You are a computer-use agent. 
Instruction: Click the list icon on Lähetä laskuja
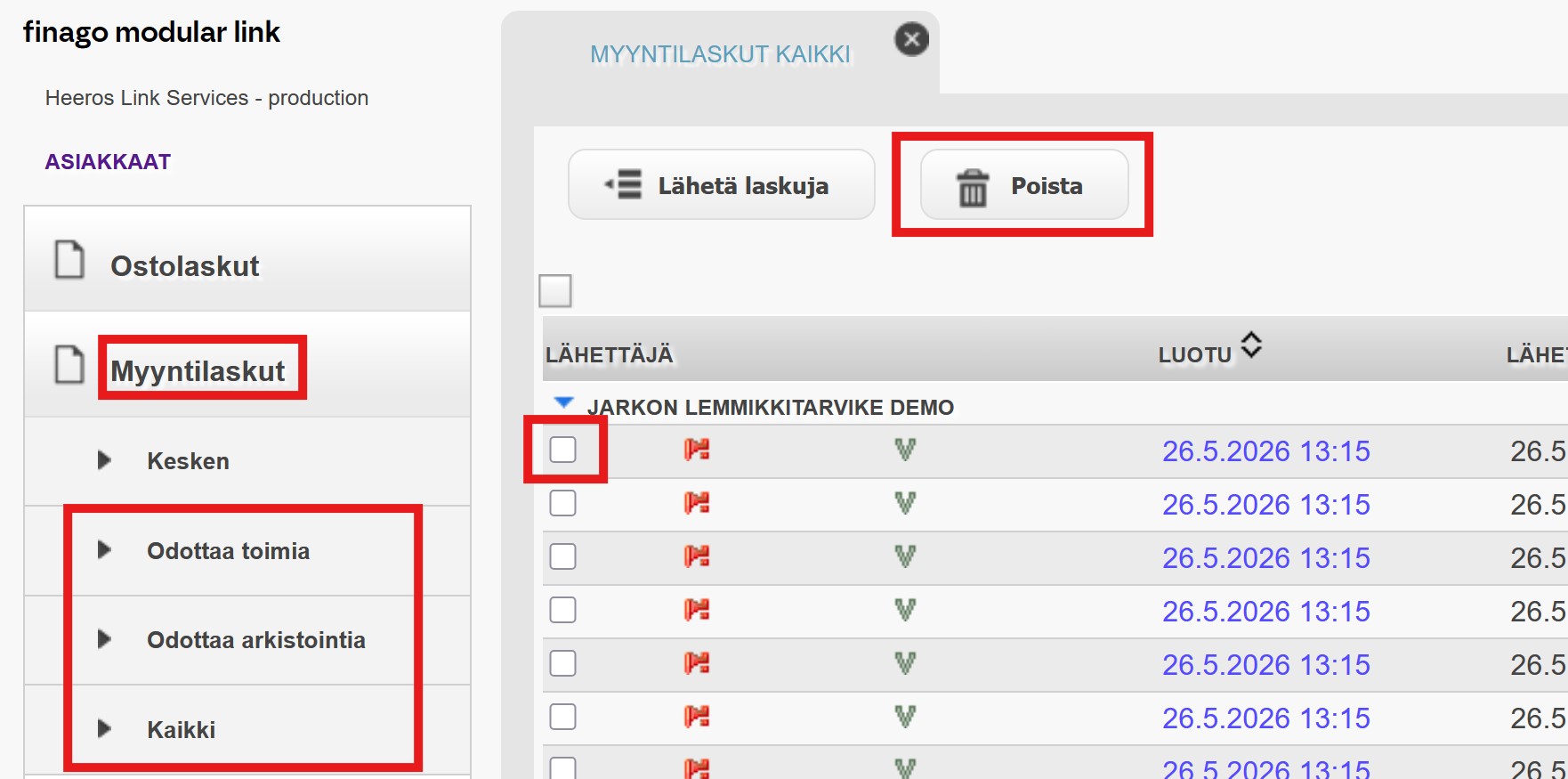coord(623,184)
